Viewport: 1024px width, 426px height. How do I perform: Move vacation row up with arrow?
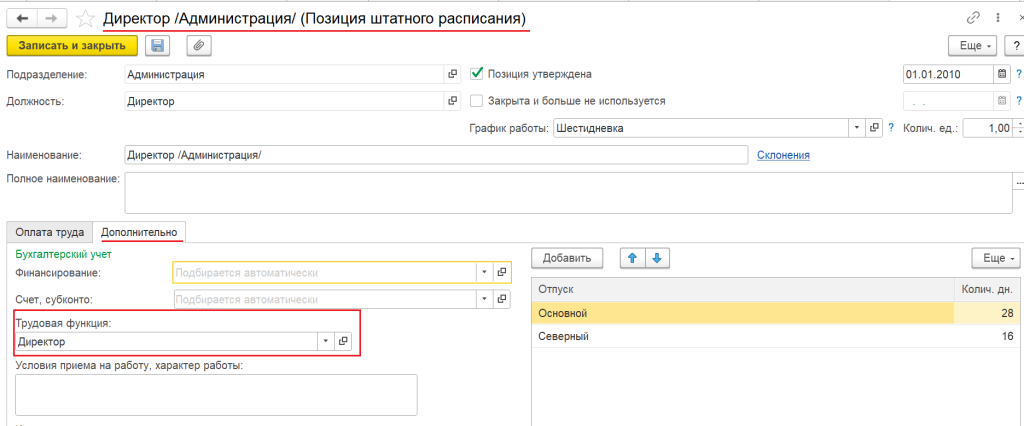632,258
